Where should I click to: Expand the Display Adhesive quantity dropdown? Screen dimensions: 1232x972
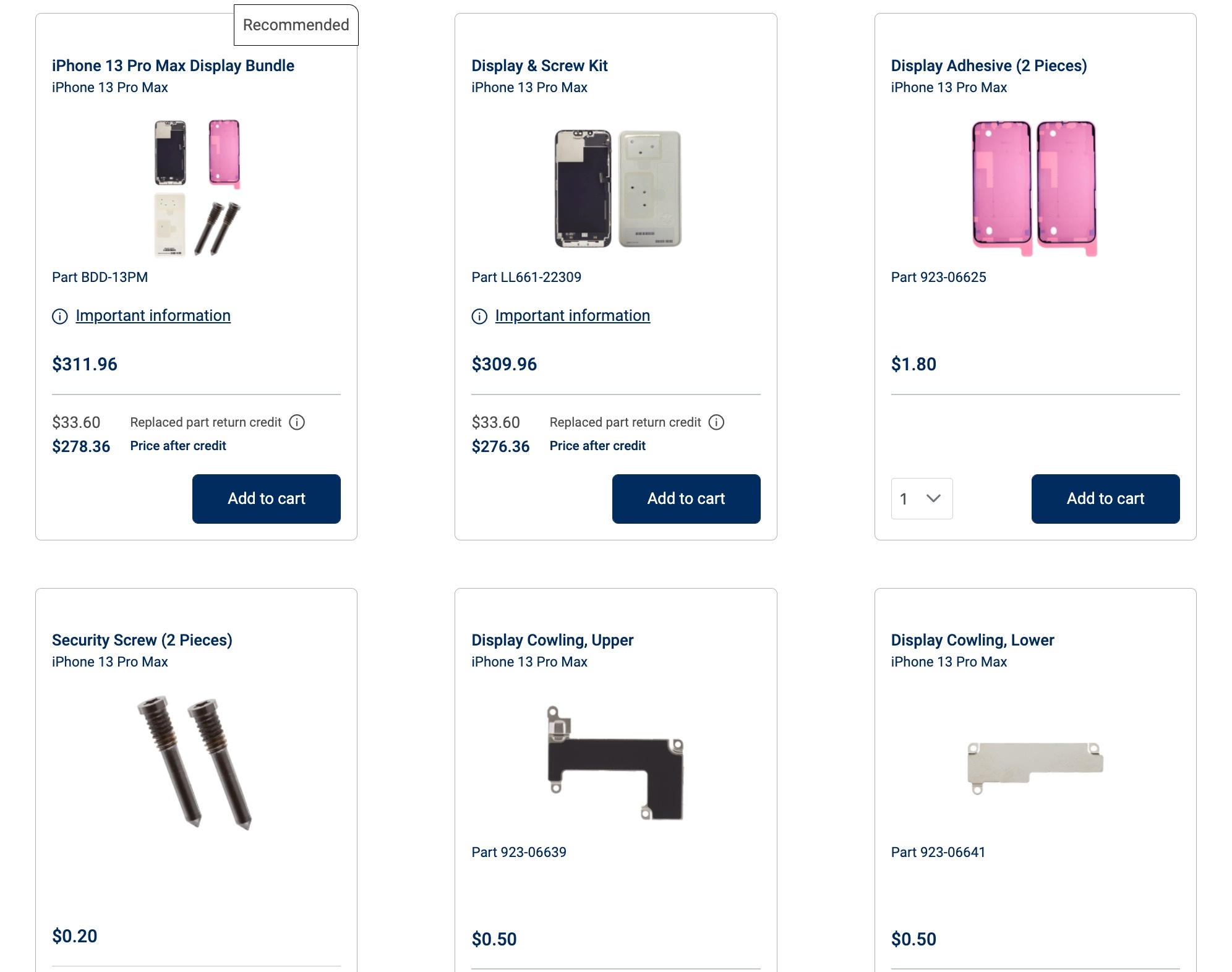pos(922,498)
